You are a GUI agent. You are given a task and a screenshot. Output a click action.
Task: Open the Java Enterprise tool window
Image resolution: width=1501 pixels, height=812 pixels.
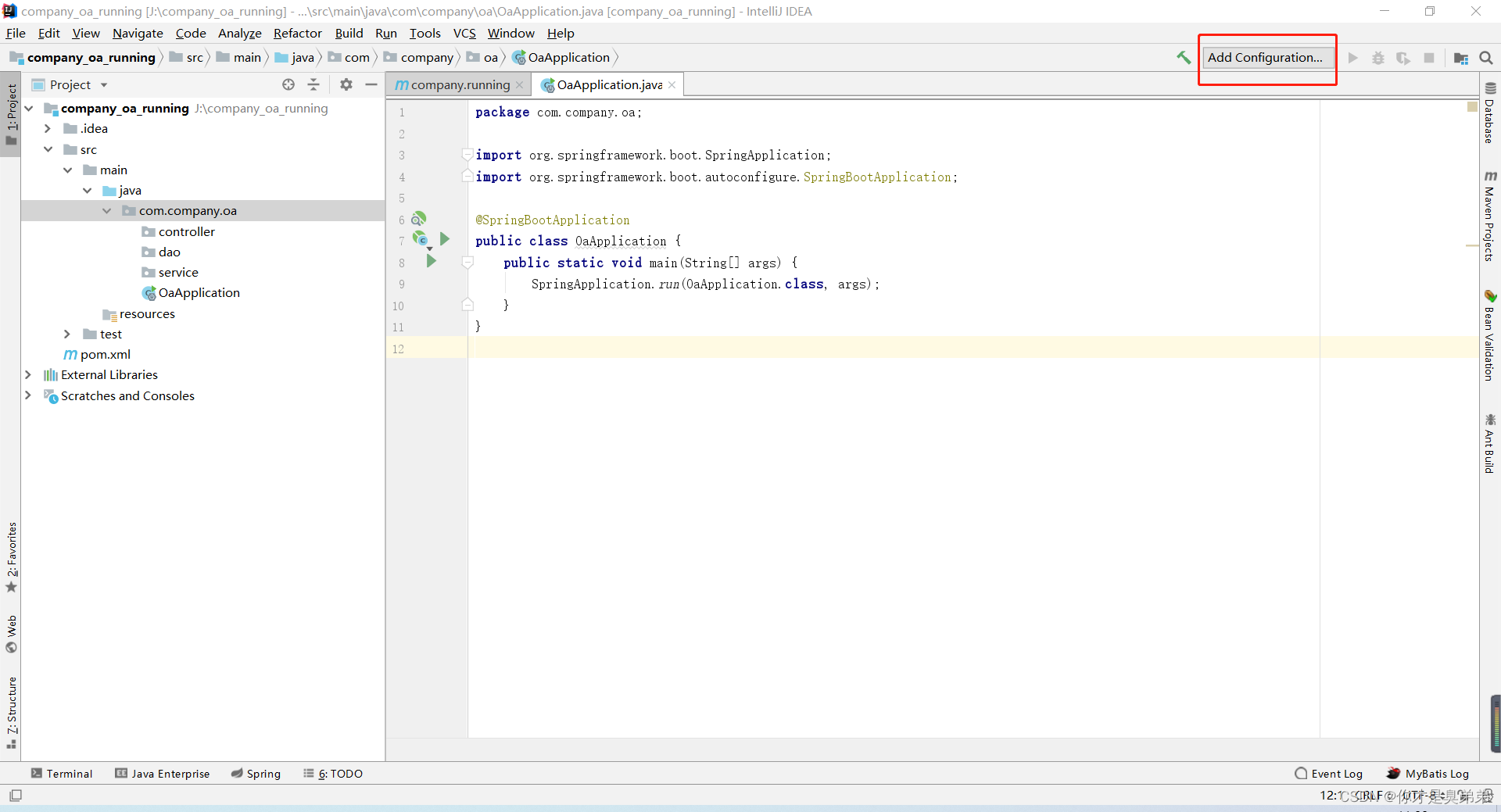[x=163, y=774]
